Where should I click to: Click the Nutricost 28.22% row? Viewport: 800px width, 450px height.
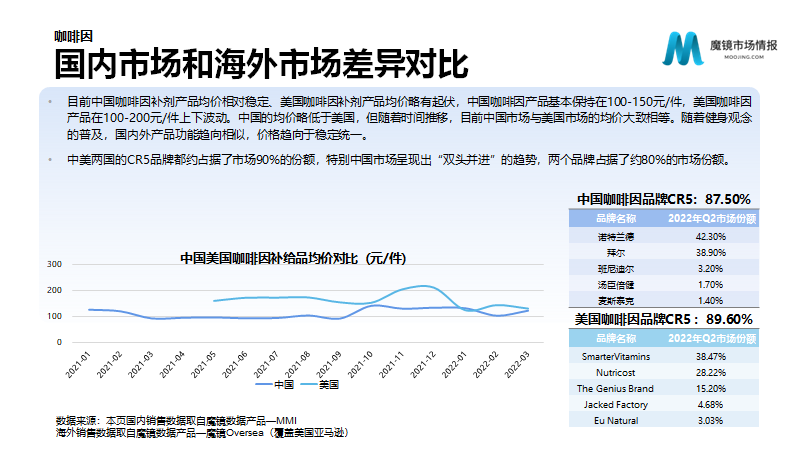(x=664, y=372)
